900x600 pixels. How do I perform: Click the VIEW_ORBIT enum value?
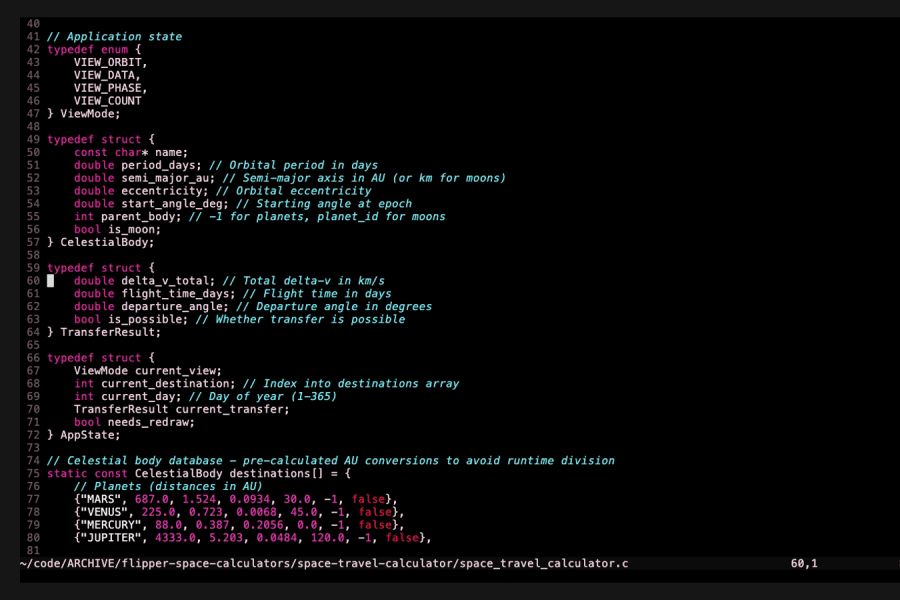click(x=110, y=62)
